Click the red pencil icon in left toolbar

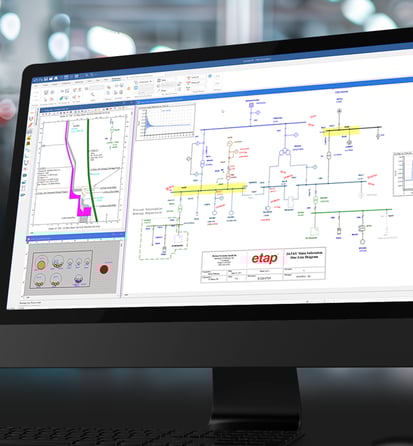coord(30,125)
